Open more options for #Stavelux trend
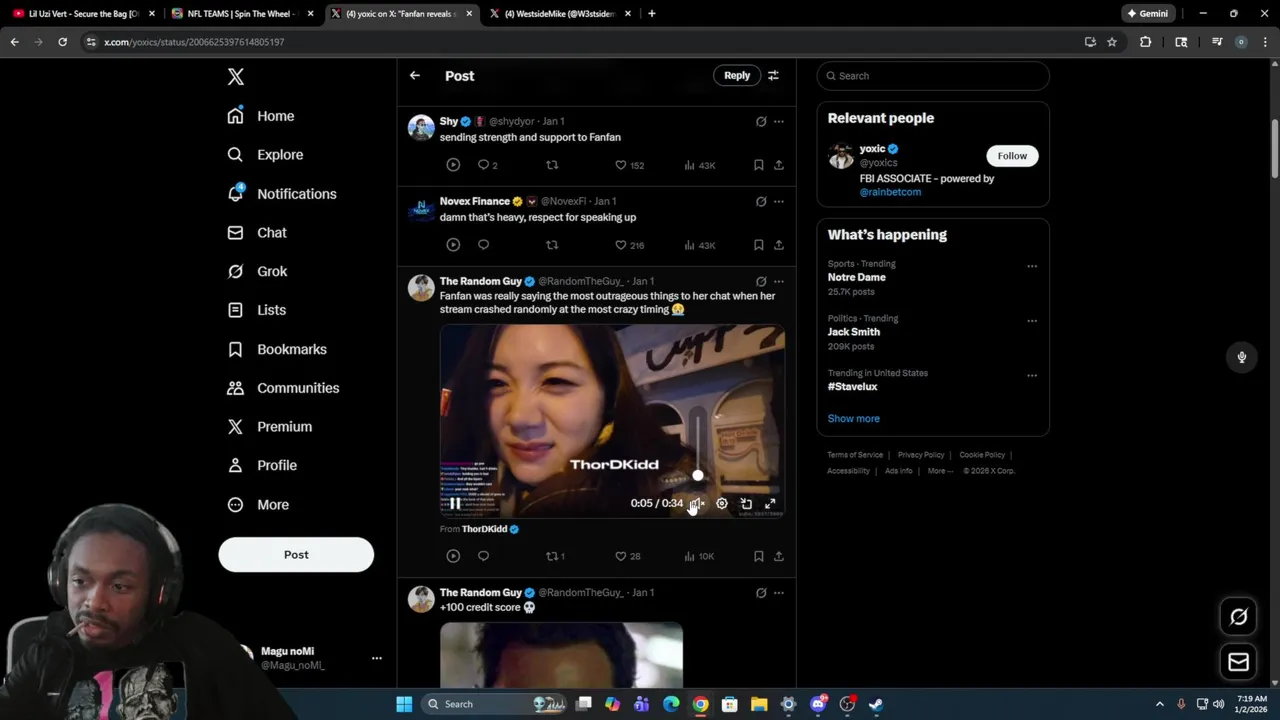Viewport: 1280px width, 720px height. tap(1032, 376)
